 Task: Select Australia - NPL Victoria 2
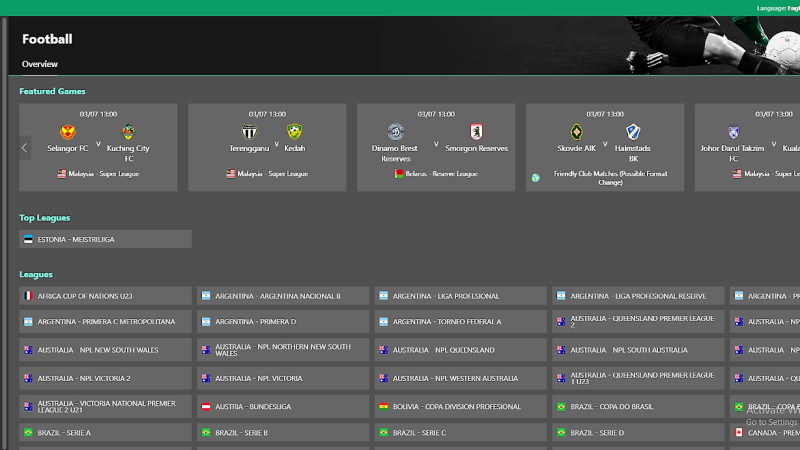pos(105,378)
